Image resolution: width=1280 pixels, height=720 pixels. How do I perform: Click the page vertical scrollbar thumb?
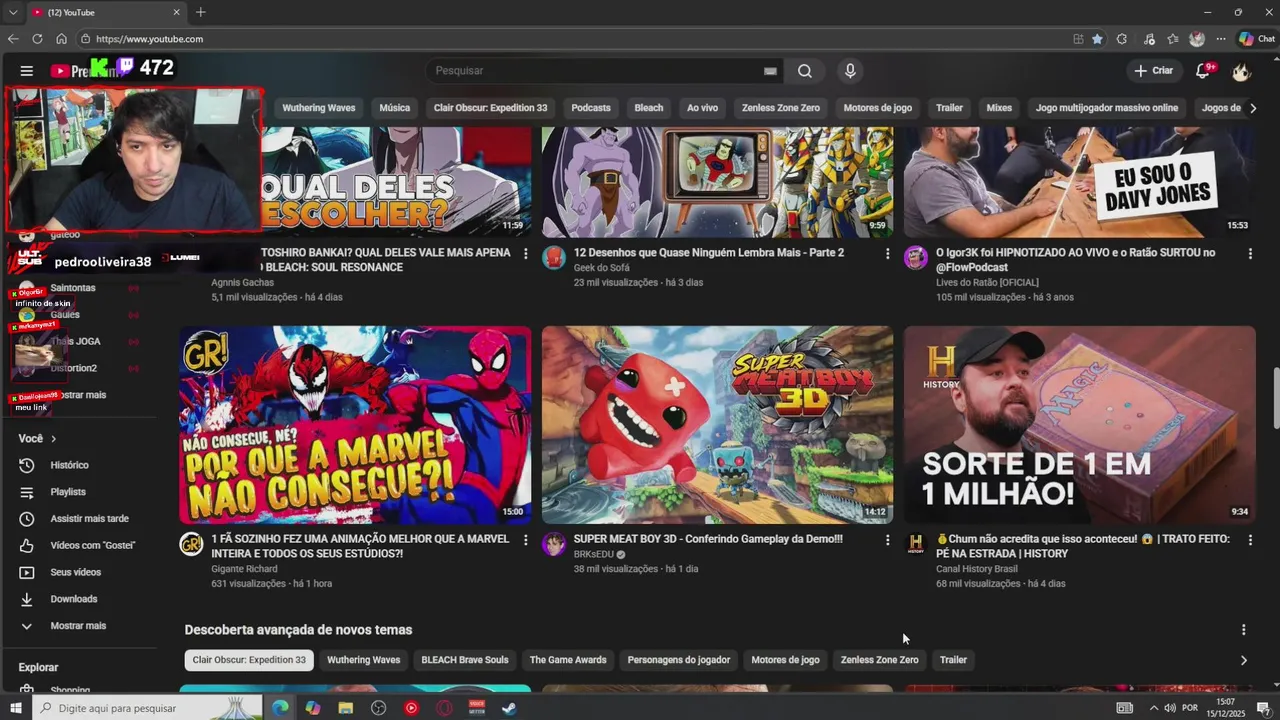pyautogui.click(x=1275, y=400)
